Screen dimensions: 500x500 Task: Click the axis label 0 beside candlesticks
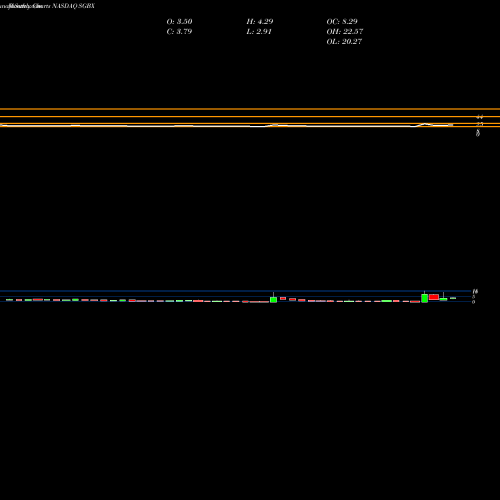(x=473, y=302)
